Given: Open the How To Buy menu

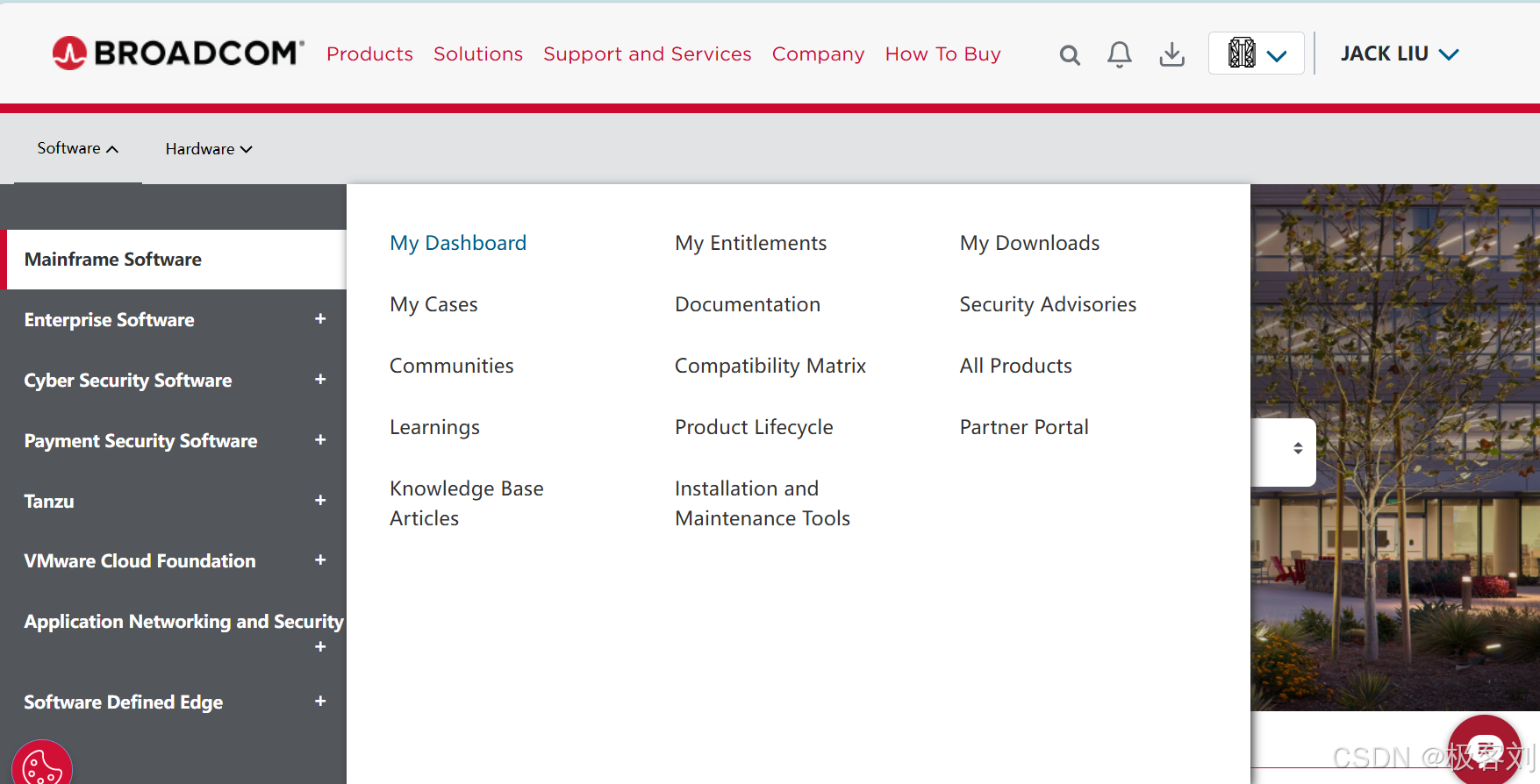Looking at the screenshot, I should pyautogui.click(x=942, y=54).
